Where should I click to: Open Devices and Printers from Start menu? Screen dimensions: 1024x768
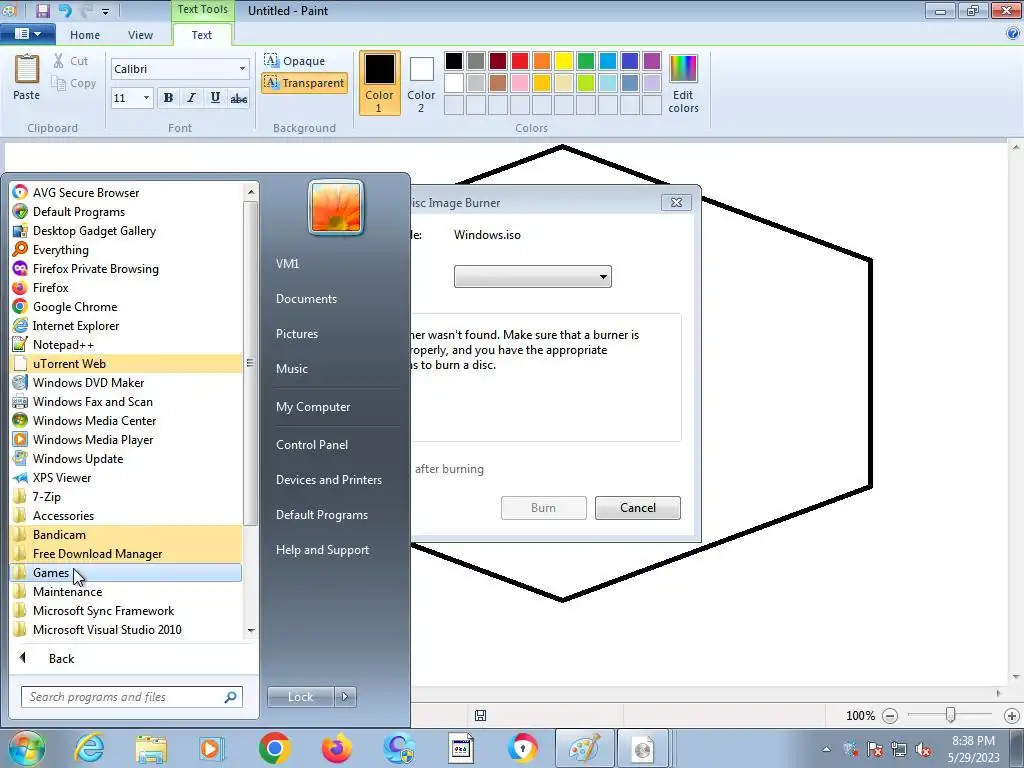(x=328, y=479)
